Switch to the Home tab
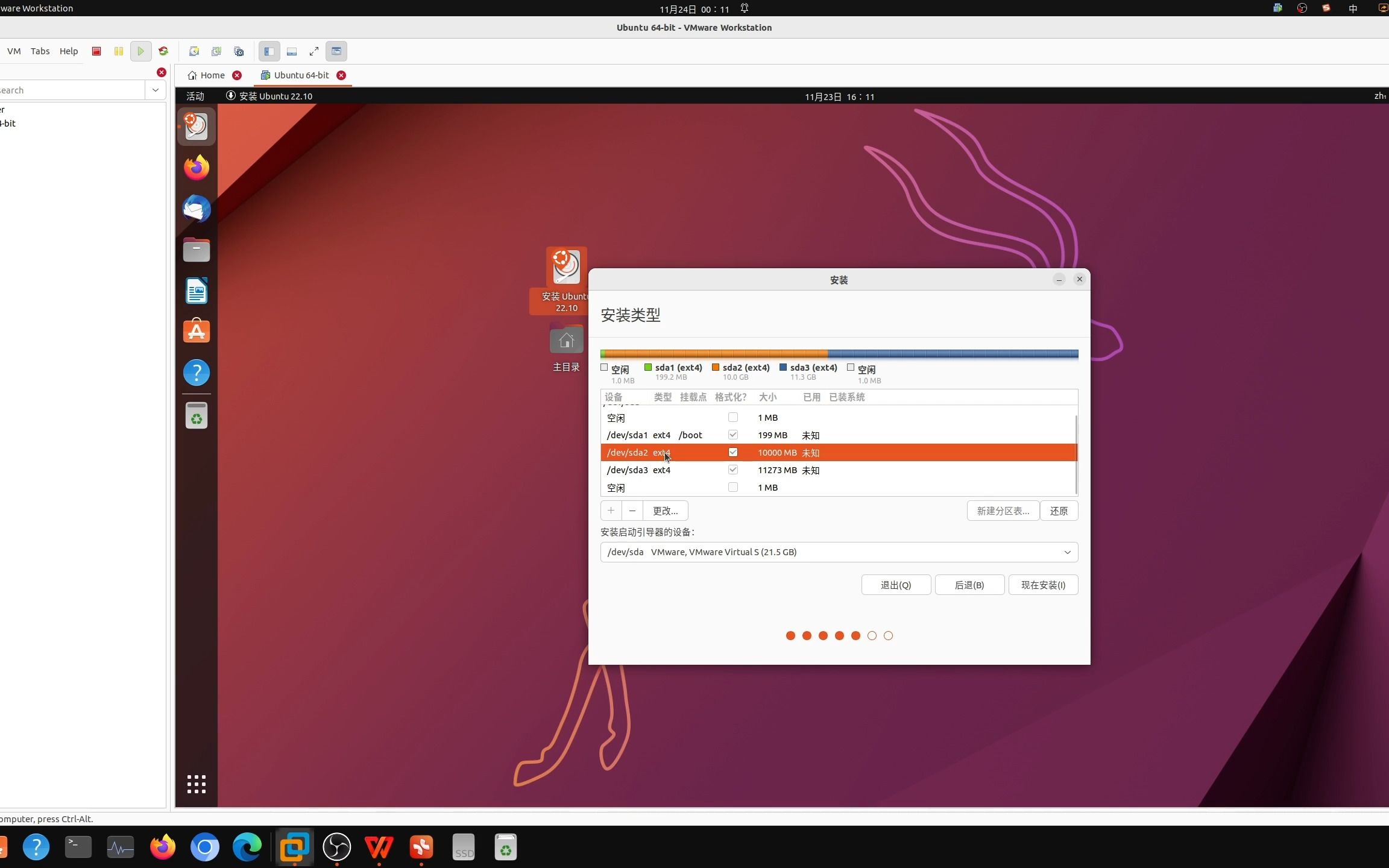The height and width of the screenshot is (868, 1389). pyautogui.click(x=212, y=75)
